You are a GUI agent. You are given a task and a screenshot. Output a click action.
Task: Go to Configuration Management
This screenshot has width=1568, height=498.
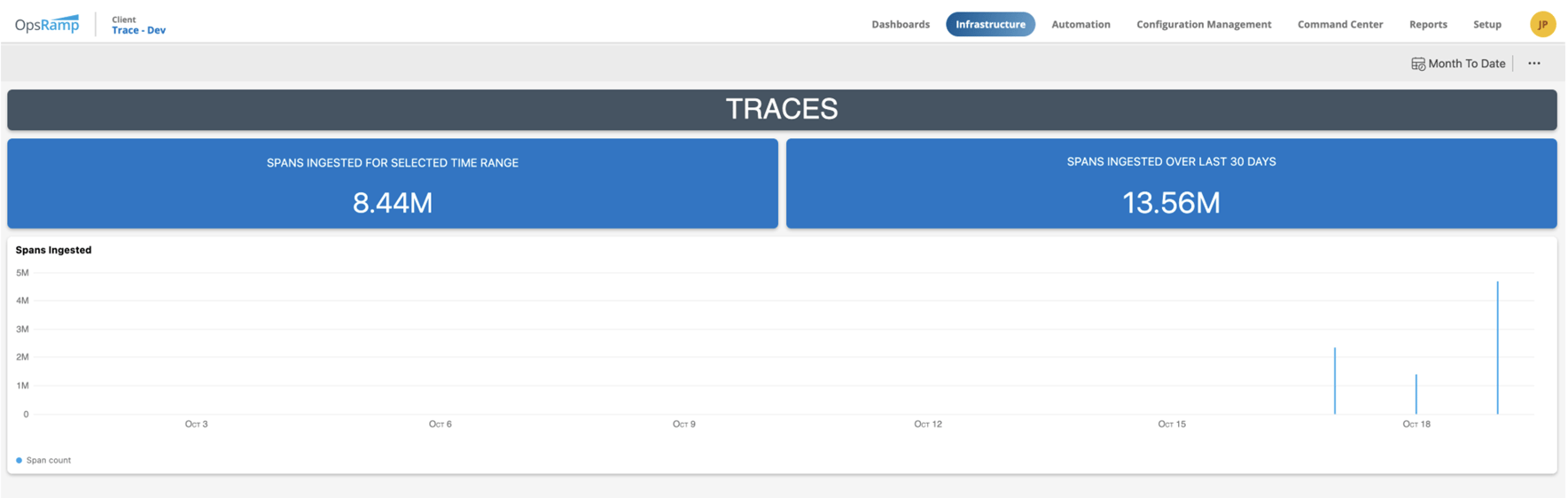pyautogui.click(x=1203, y=24)
